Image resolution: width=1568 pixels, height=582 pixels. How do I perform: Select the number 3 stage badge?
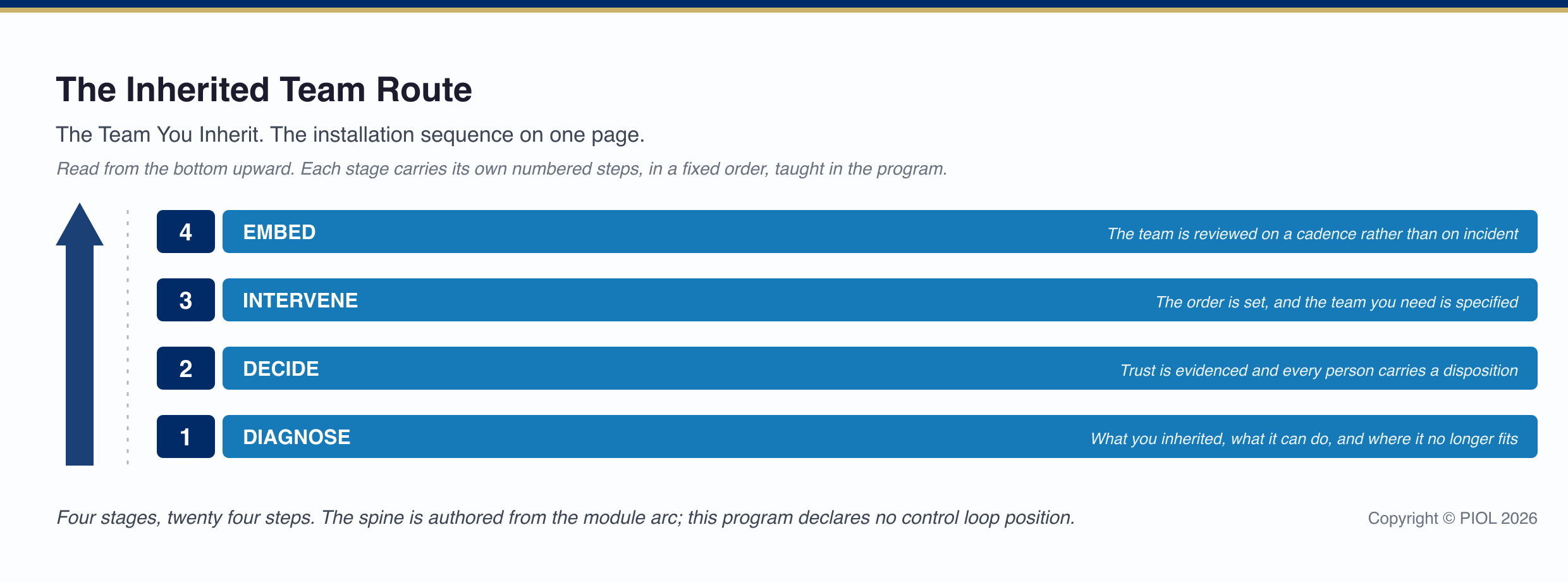(x=186, y=300)
